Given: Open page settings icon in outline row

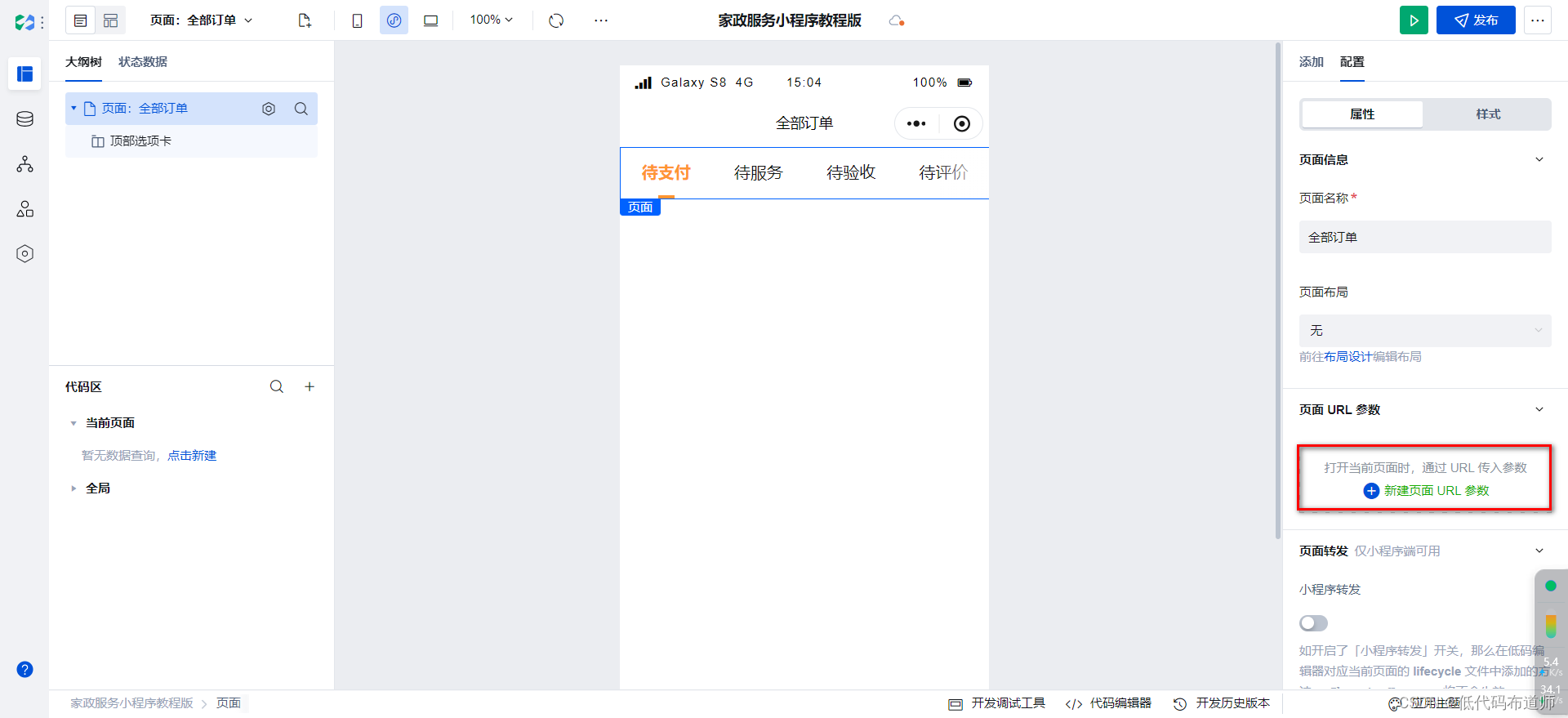Looking at the screenshot, I should tap(269, 109).
